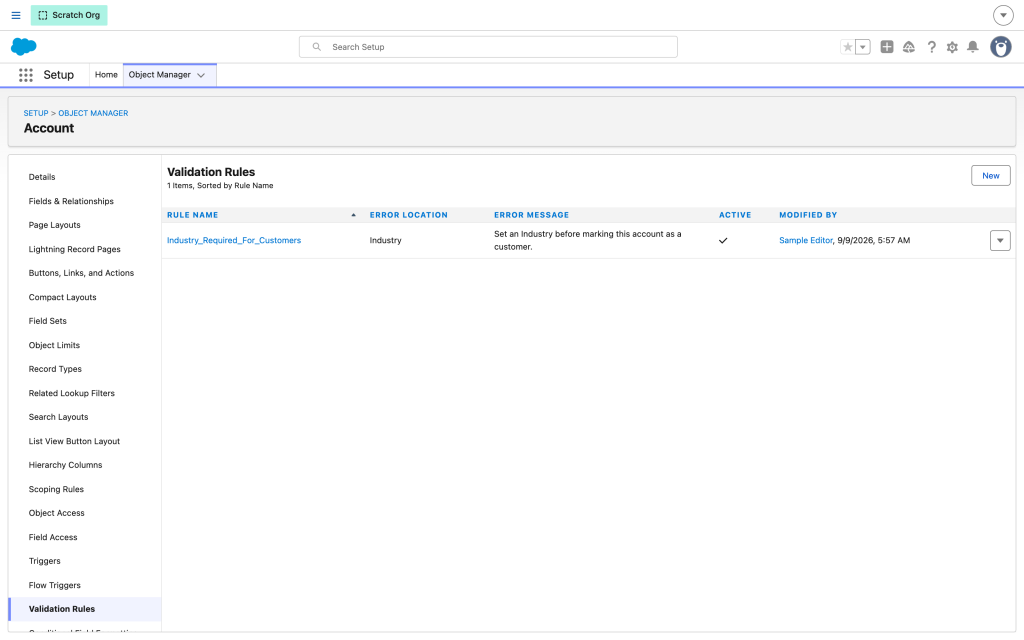The image size is (1024, 640).
Task: Sort by the MODIFIED BY column
Action: [x=808, y=215]
